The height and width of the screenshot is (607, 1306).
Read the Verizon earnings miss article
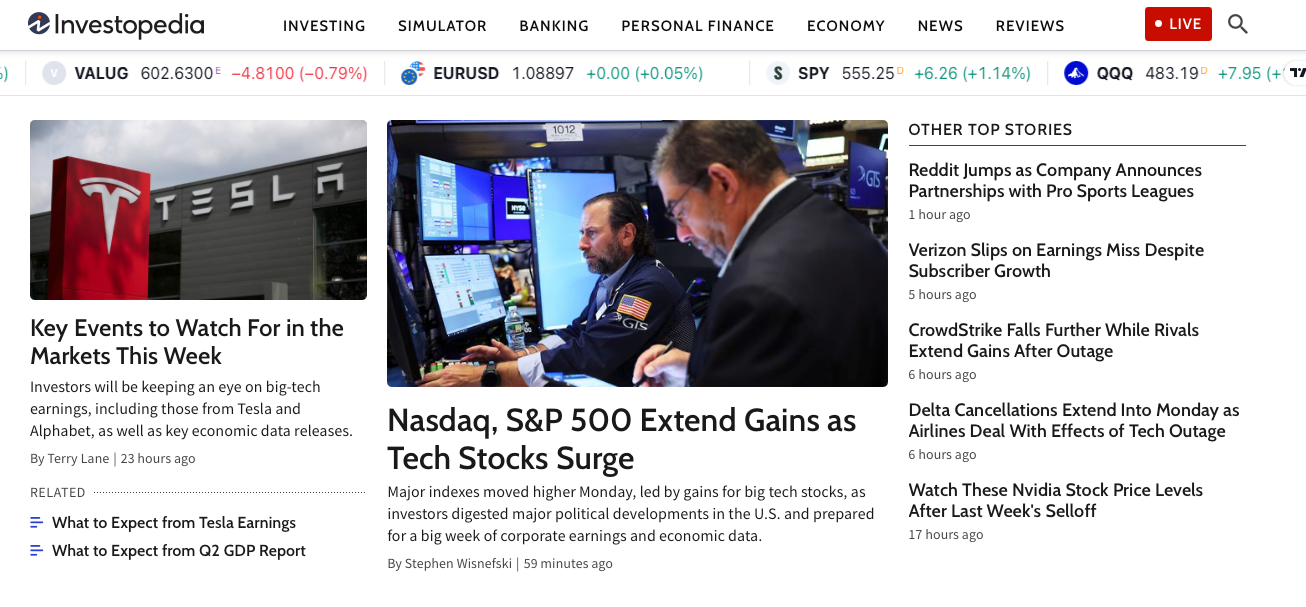[x=1056, y=260]
